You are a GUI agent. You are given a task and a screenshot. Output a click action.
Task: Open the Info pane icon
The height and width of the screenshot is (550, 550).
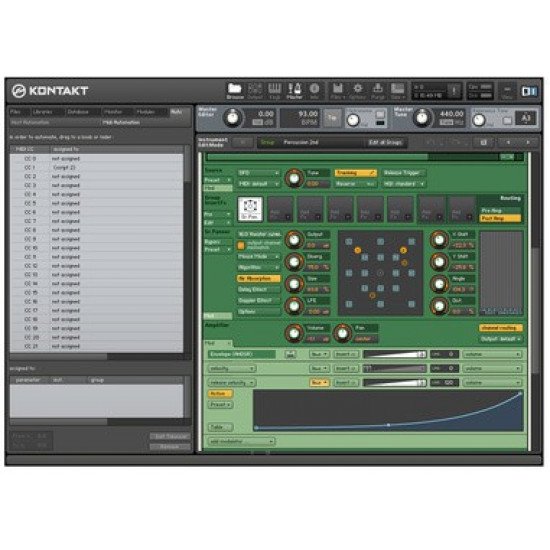coord(314,91)
